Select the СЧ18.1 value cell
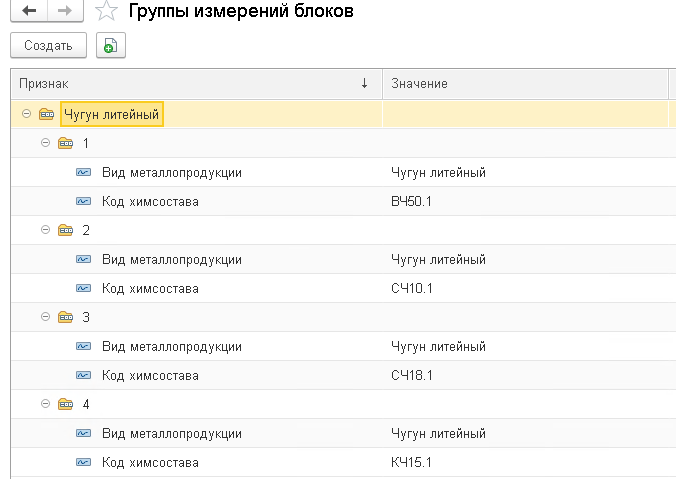Viewport: 676px width, 479px height. (412, 376)
